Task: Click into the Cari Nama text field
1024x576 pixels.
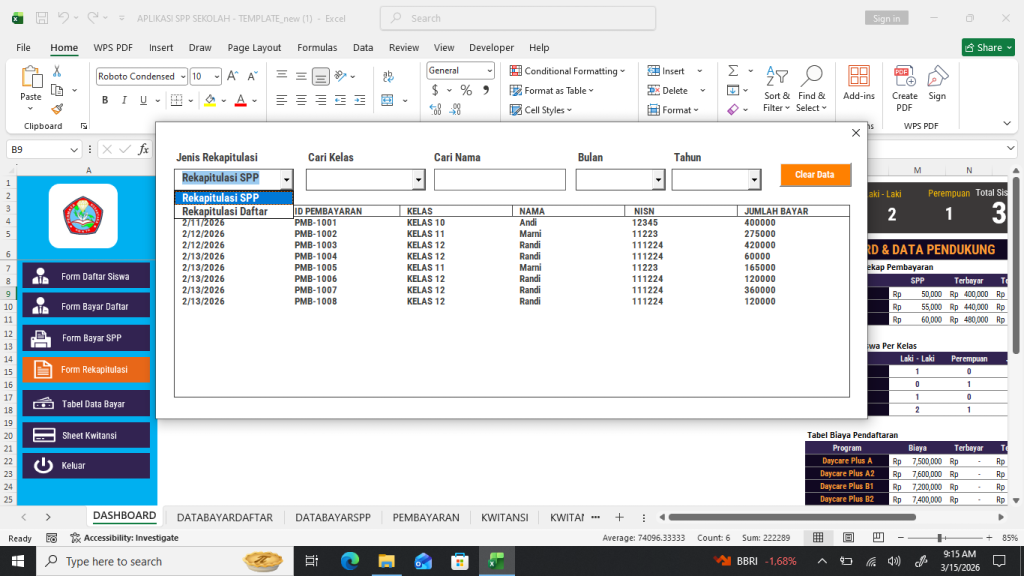Action: tap(499, 180)
